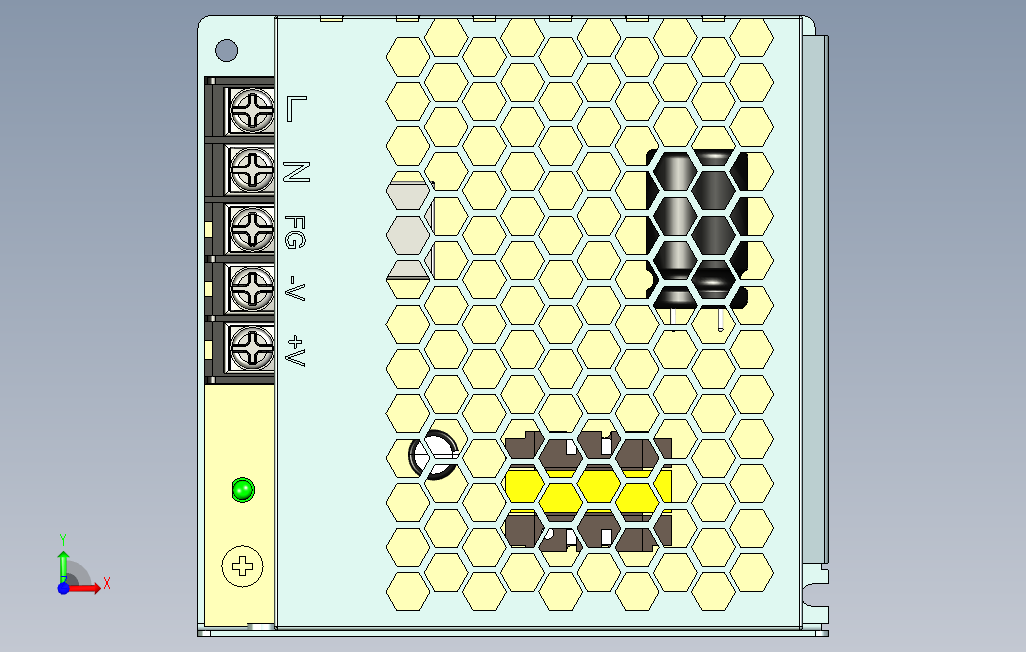Viewport: 1026px width, 652px height.
Task: Click the engraved +V label
Action: (296, 351)
